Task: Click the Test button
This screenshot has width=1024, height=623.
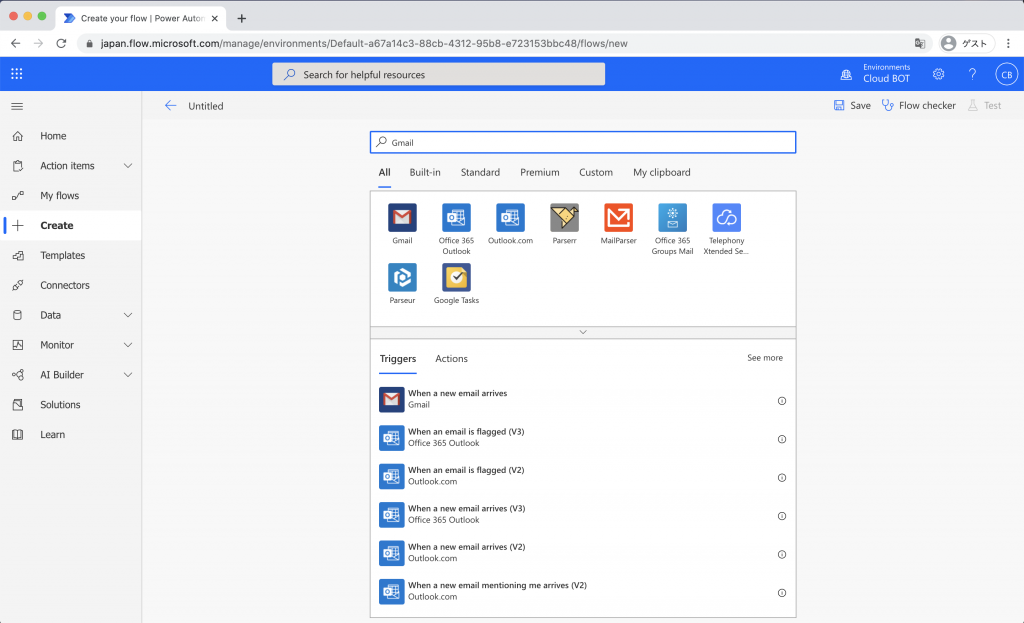Action: click(x=984, y=106)
